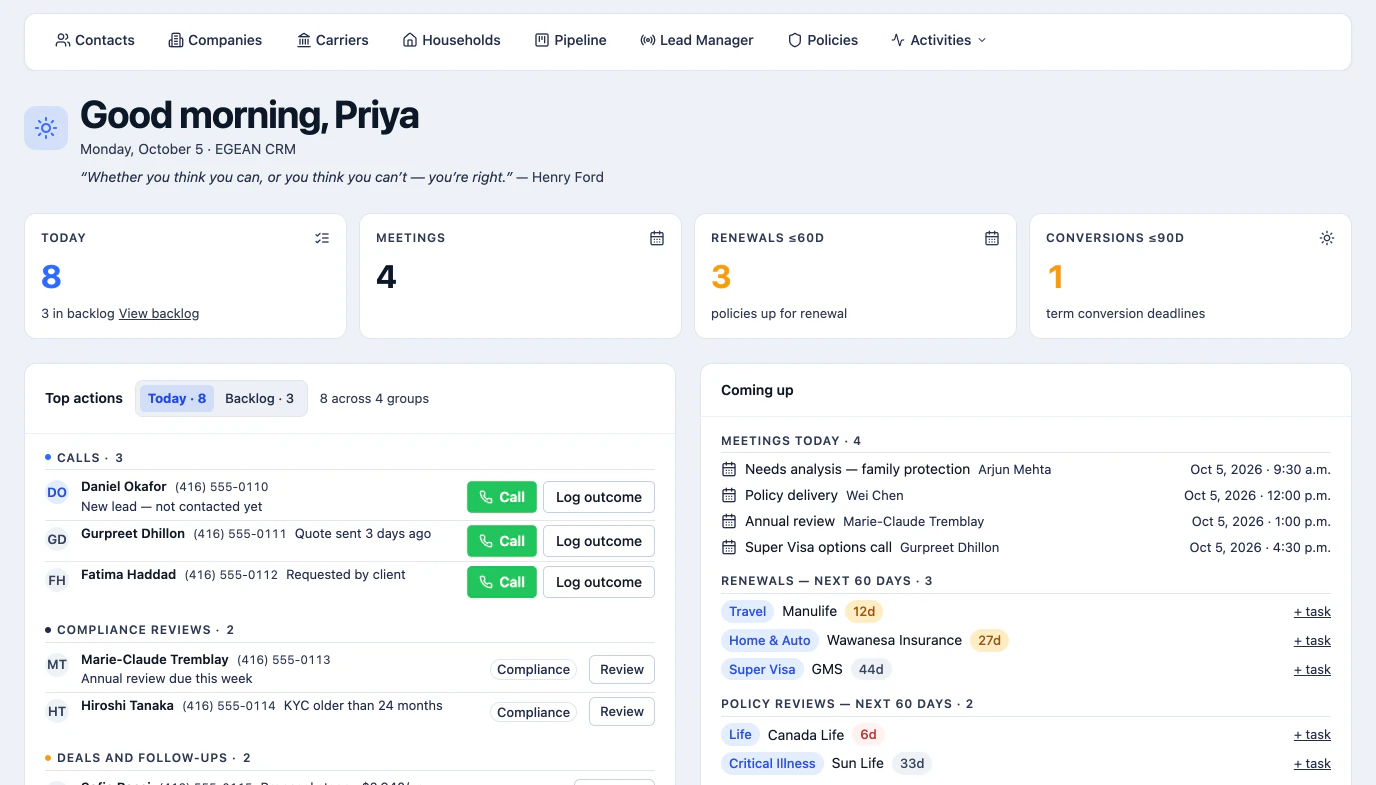Click Fatima Haddad's FH avatar
The width and height of the screenshot is (1376, 785).
(57, 580)
